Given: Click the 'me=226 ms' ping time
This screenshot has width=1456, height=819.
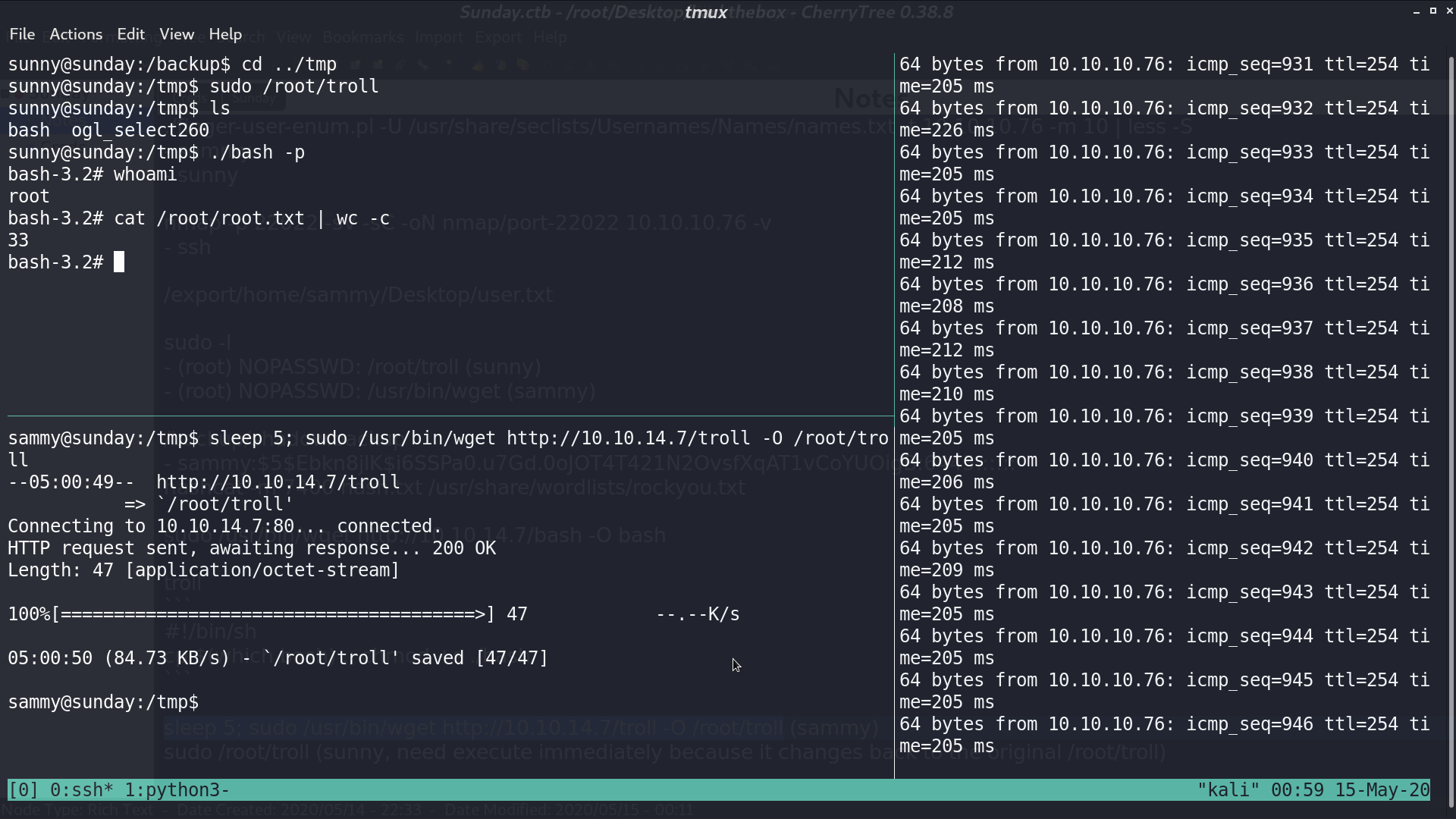Looking at the screenshot, I should click(x=947, y=130).
